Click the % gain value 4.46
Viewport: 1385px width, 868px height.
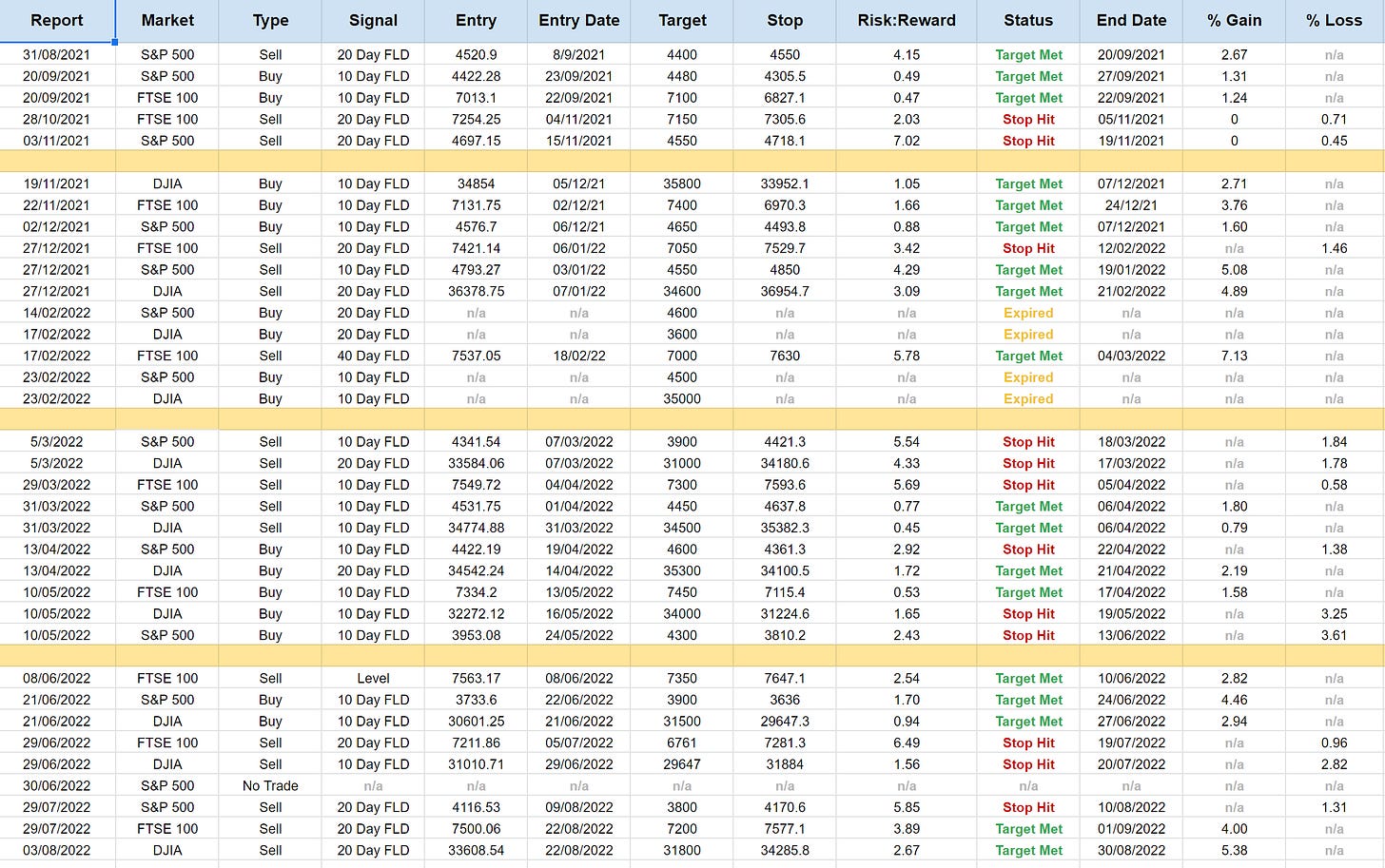point(1234,700)
